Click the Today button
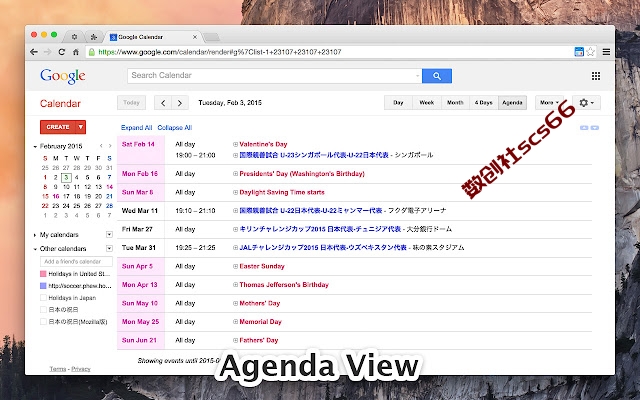 (131, 103)
